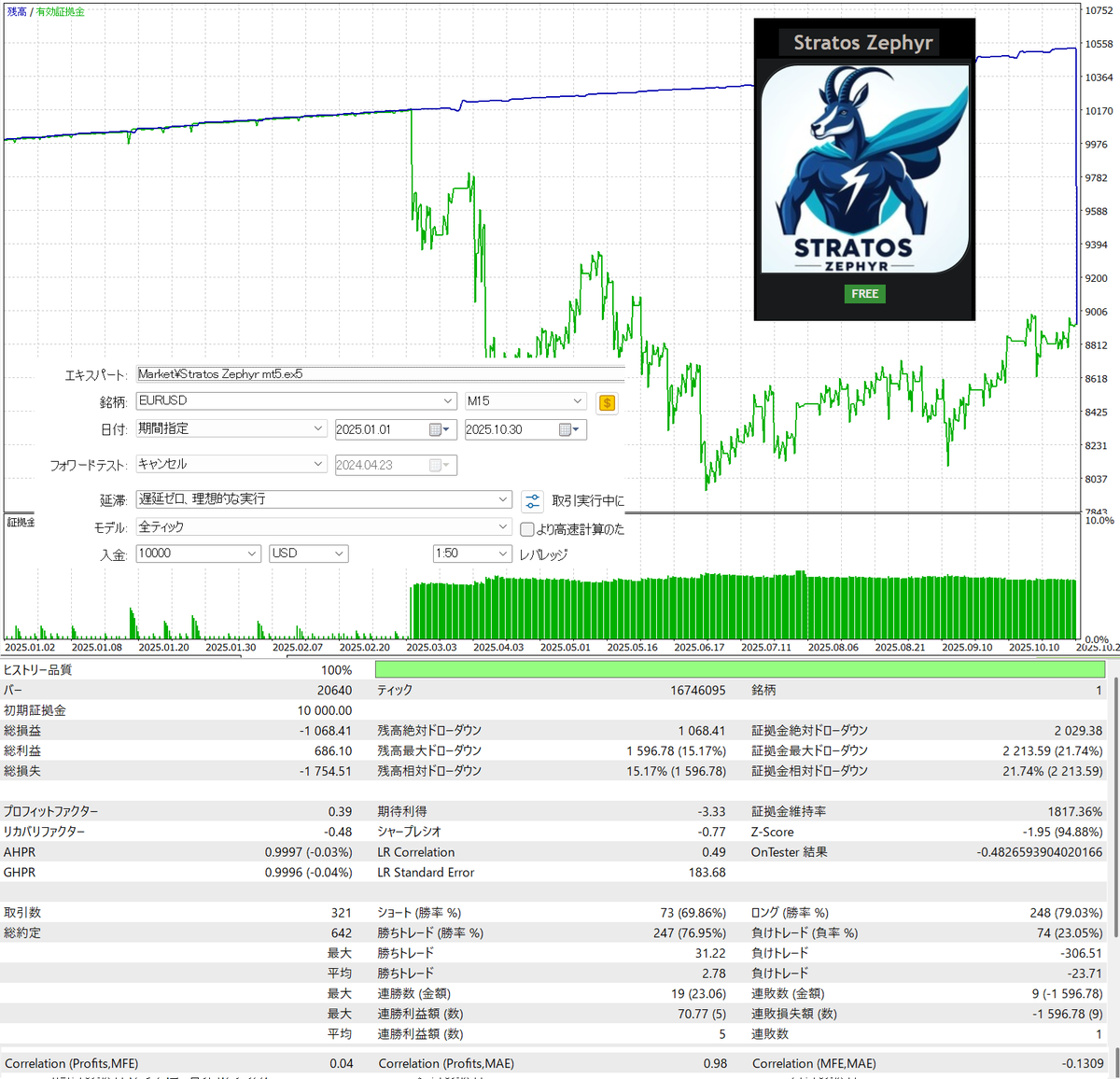Select the バー value 20640
This screenshot has height=1079, width=1120.
pos(334,691)
